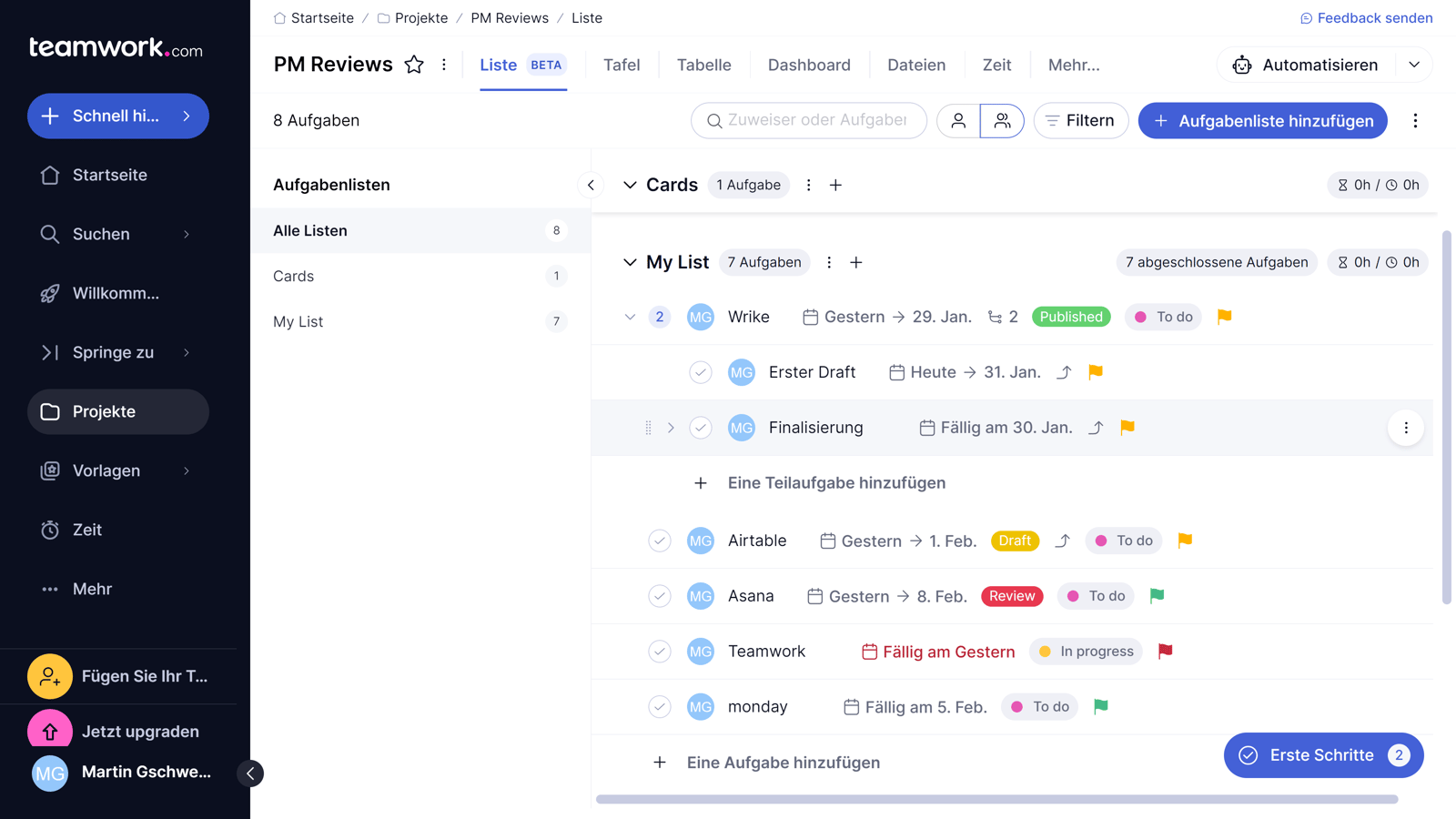Viewport: 1456px width, 819px height.
Task: Click the calendar icon on Finalisierung due date
Action: tap(927, 427)
